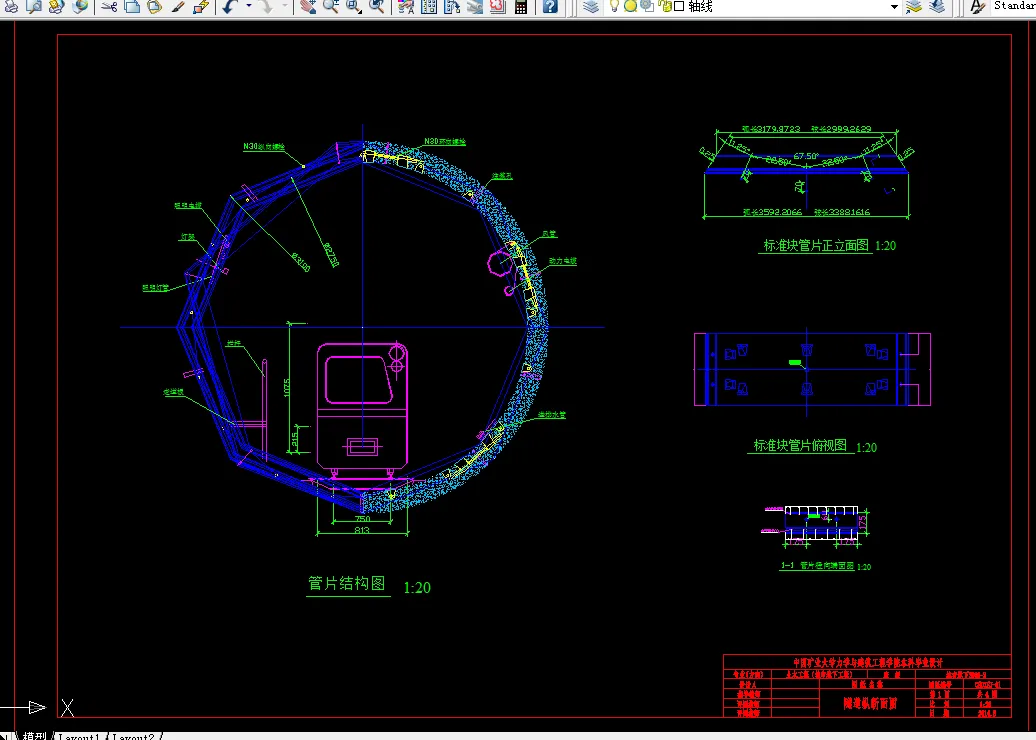Click the Plot printer icon

click(x=11, y=7)
